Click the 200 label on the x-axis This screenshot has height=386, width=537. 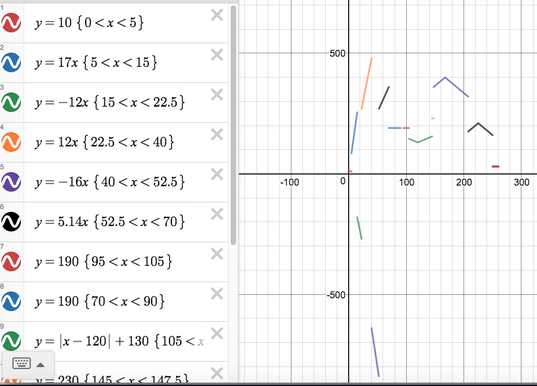pyautogui.click(x=464, y=183)
